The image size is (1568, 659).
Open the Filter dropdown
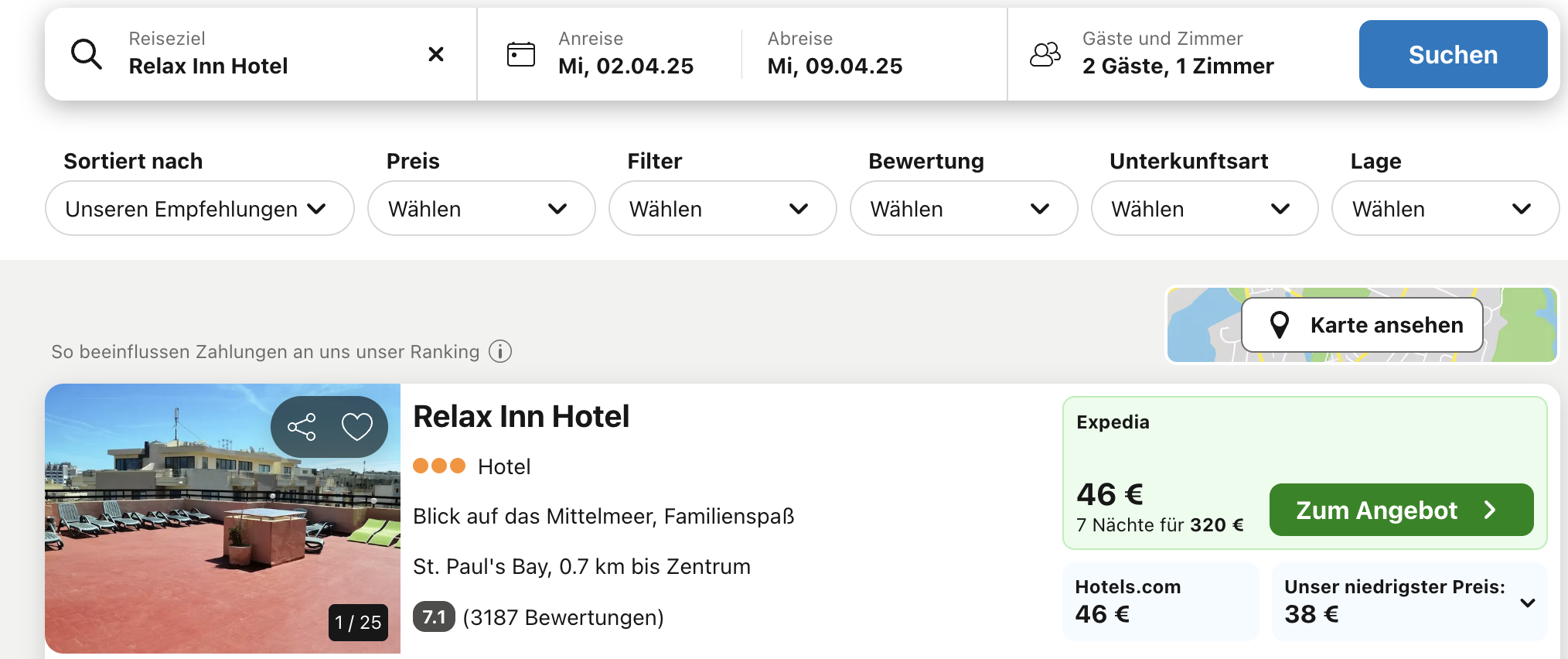[x=722, y=208]
